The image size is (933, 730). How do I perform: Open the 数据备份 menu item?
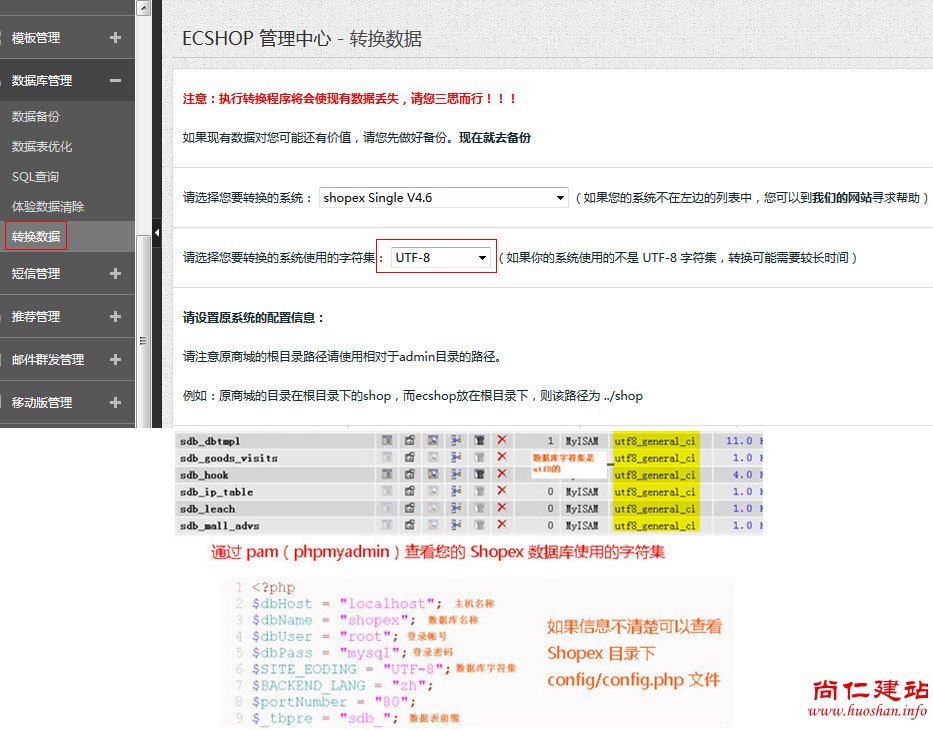[x=36, y=117]
